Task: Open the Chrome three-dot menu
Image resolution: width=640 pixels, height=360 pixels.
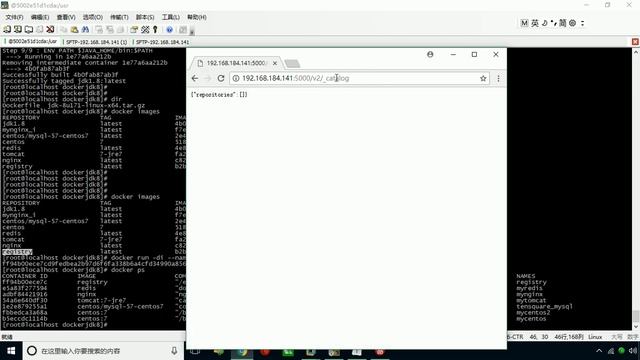Action: [498, 78]
